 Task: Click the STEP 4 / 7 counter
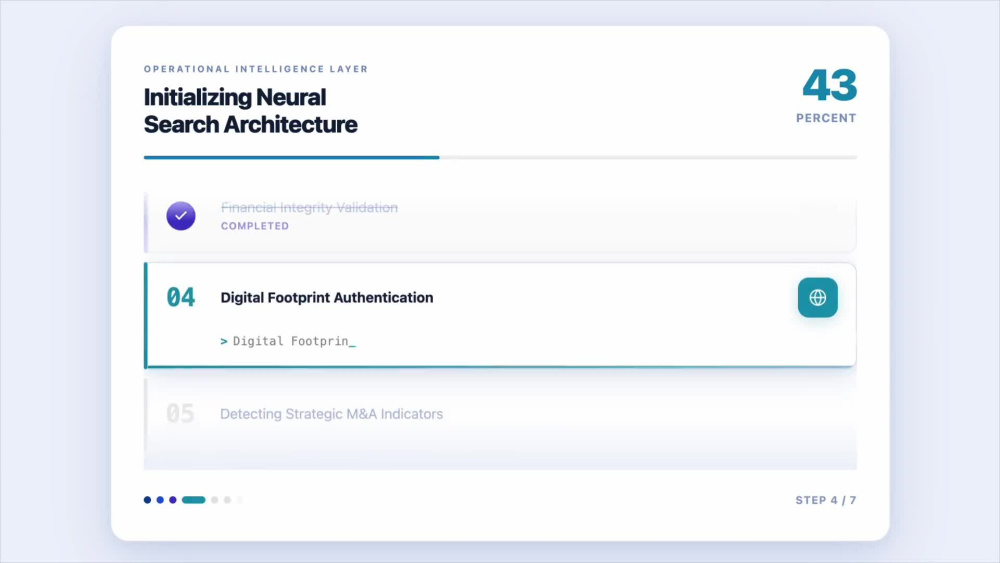[x=826, y=500]
